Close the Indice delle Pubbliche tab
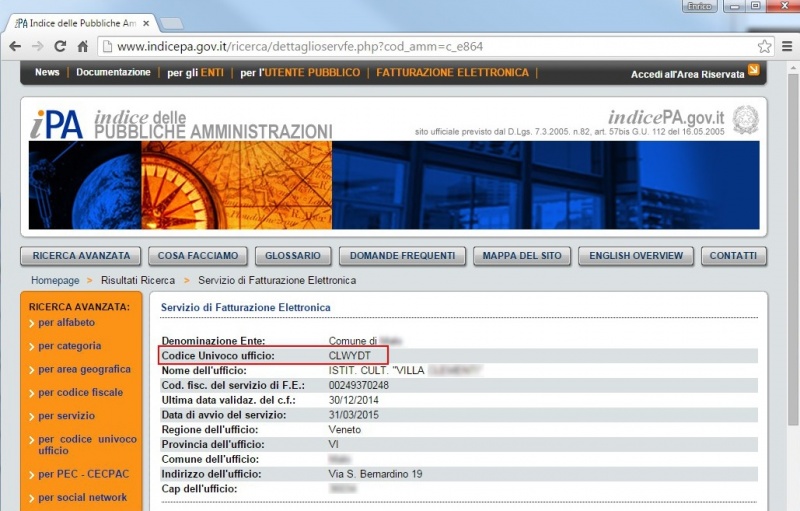Screen dimensions: 800x511 (x=146, y=23)
